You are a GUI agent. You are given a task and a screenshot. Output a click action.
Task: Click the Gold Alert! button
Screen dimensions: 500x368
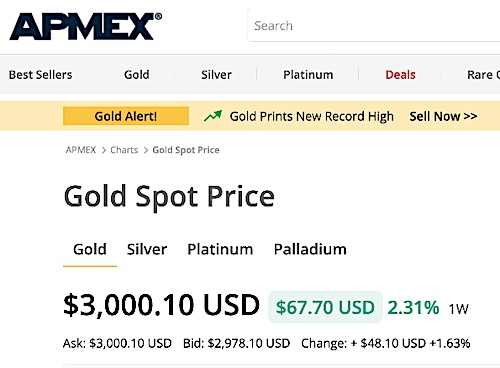pyautogui.click(x=126, y=116)
